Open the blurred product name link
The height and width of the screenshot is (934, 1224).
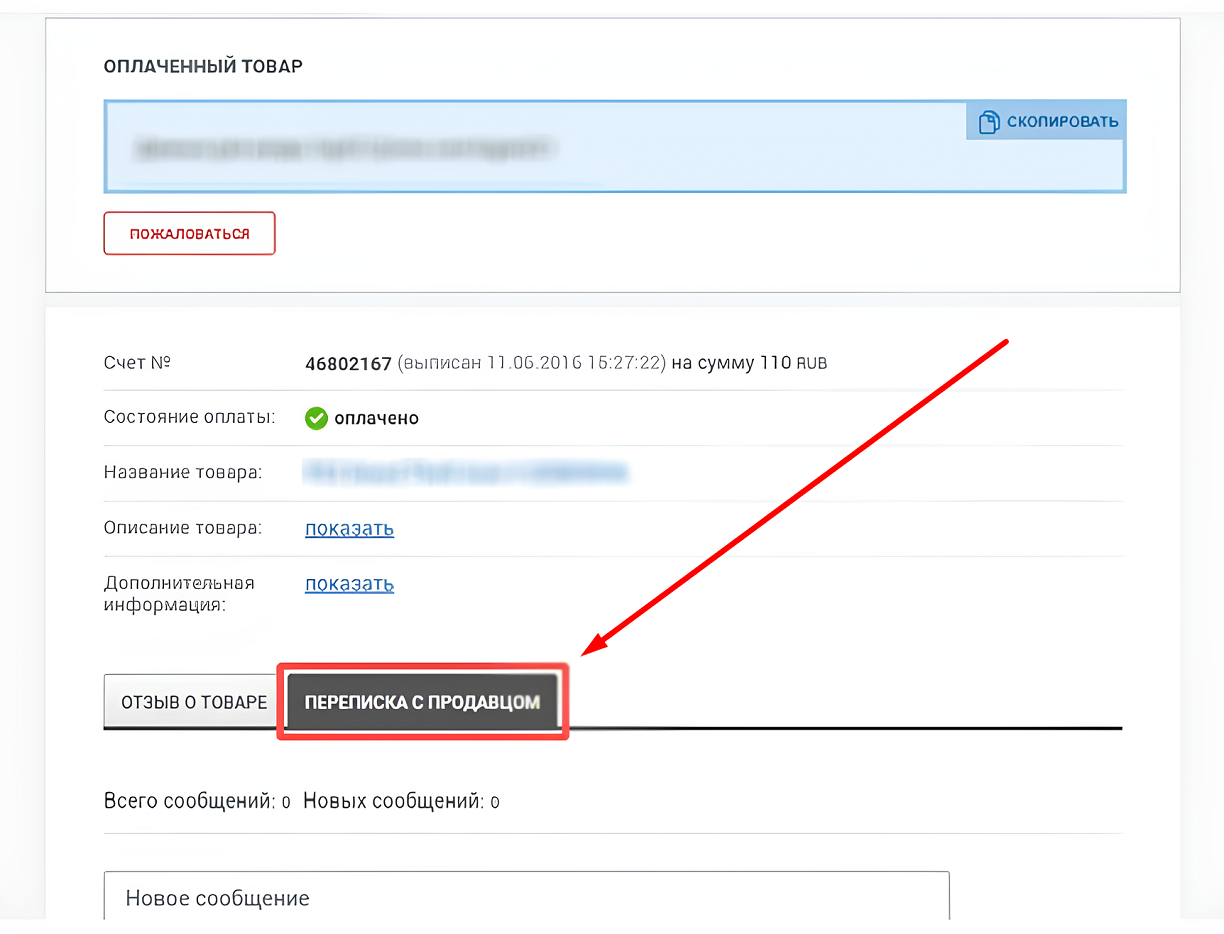point(465,472)
